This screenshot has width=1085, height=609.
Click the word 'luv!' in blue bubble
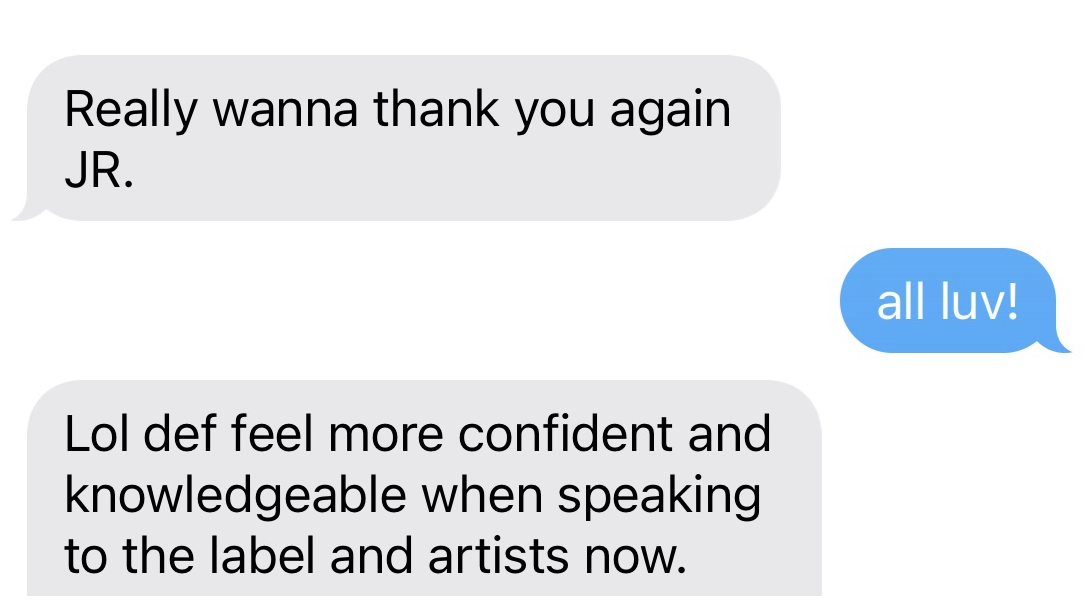click(979, 302)
